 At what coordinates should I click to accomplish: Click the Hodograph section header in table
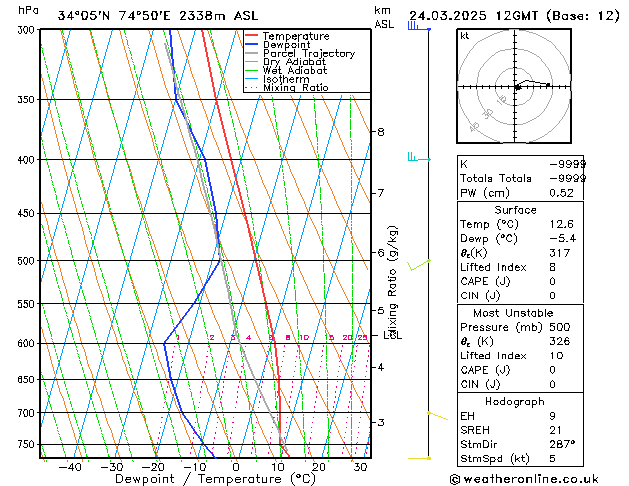click(515, 401)
